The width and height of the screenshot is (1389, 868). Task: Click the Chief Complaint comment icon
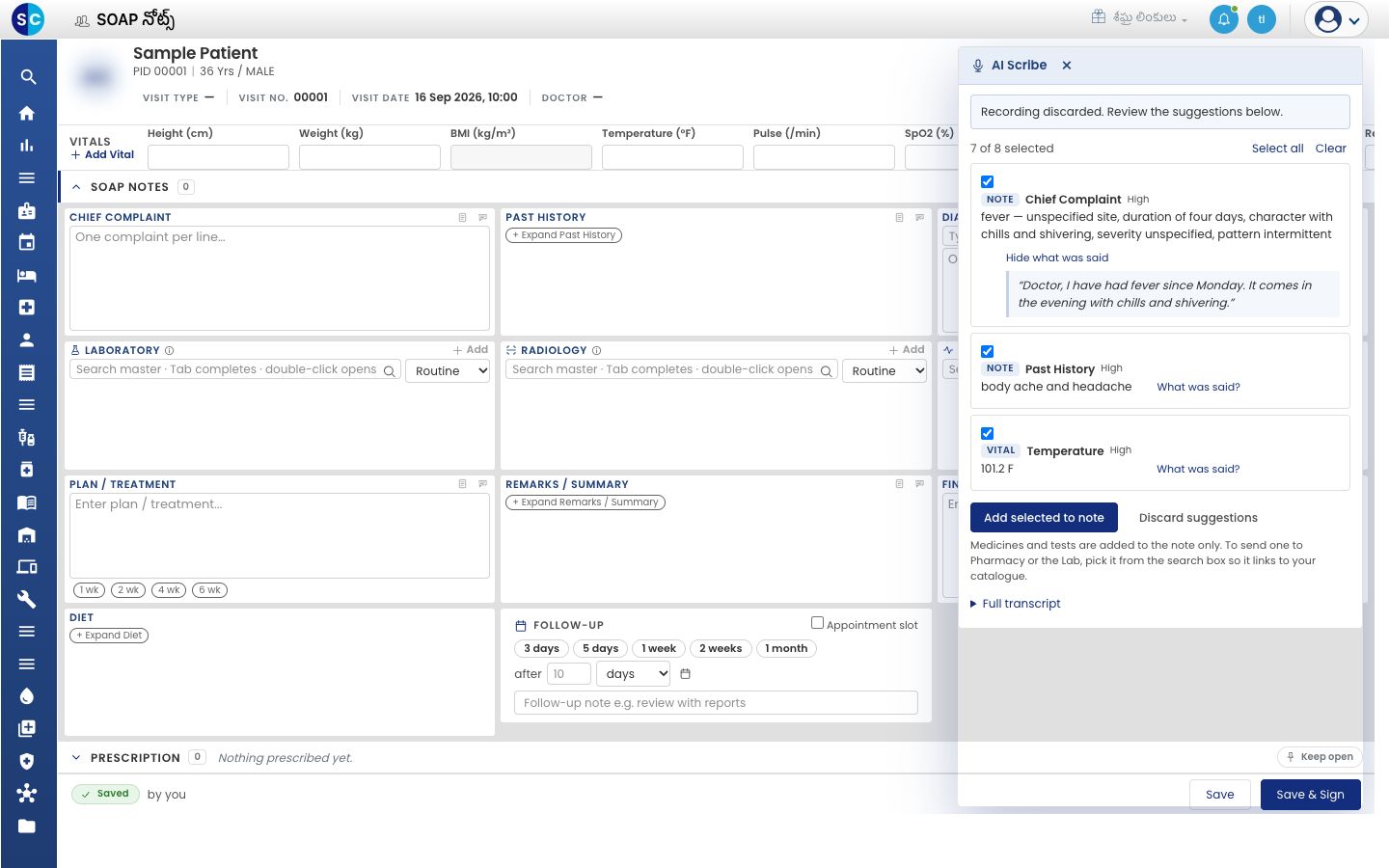483,218
